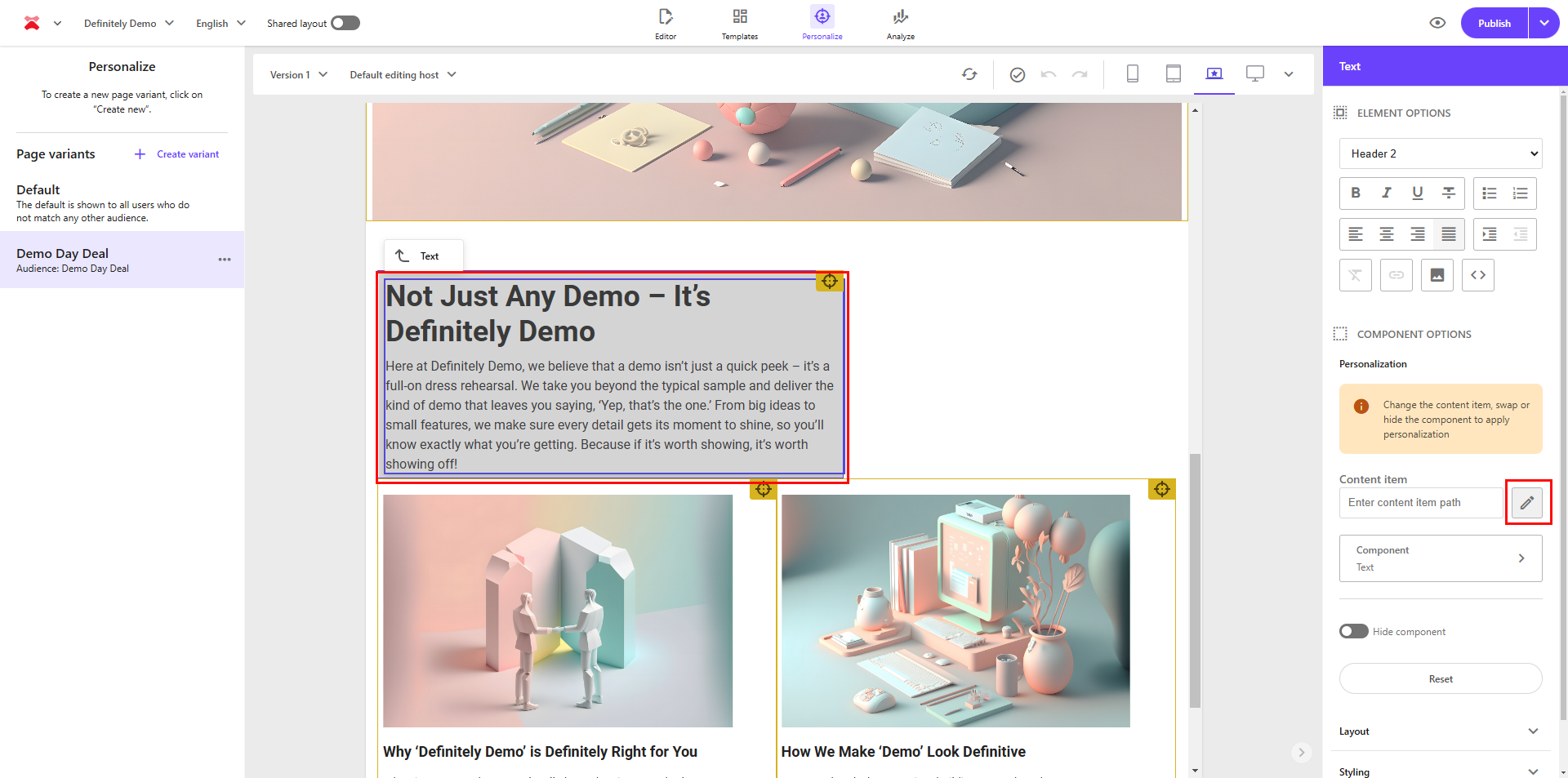Viewport: 1568px width, 778px height.
Task: Open the Version 1 dropdown
Action: coord(299,74)
